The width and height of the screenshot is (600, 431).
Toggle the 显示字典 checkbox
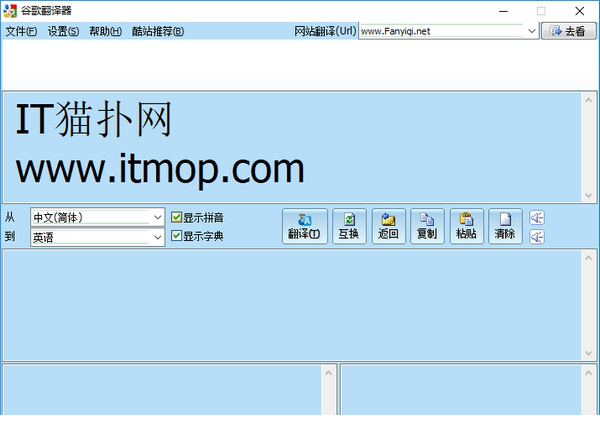pos(176,235)
